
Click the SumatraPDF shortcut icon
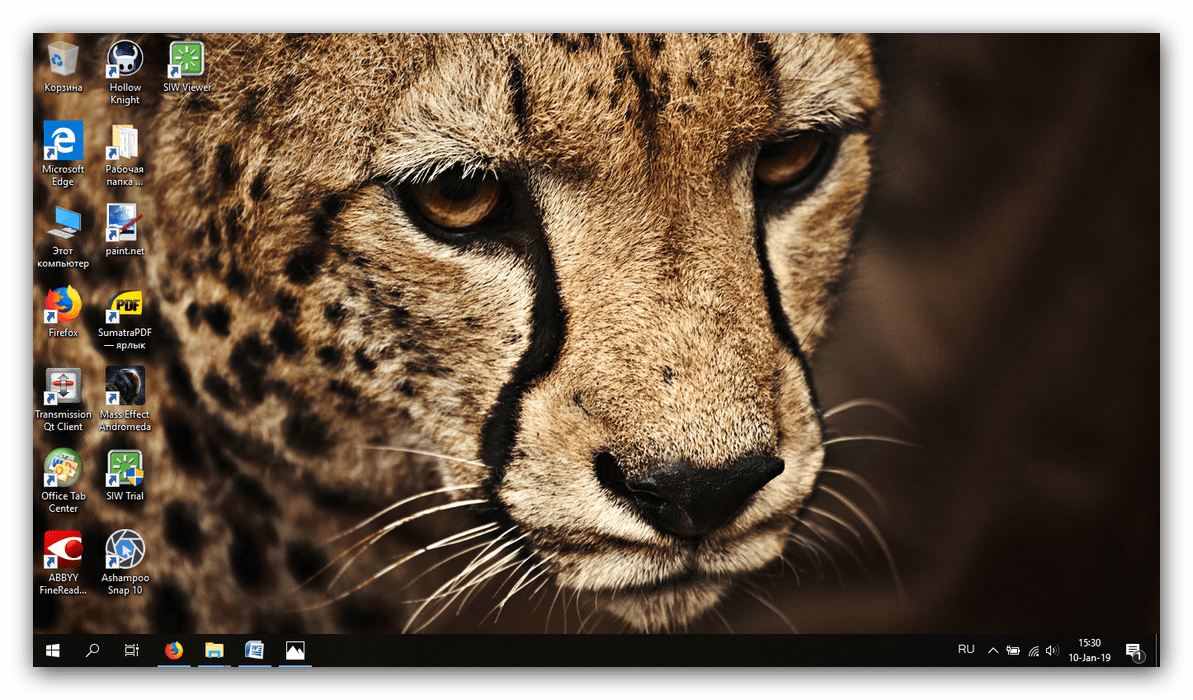tap(125, 306)
